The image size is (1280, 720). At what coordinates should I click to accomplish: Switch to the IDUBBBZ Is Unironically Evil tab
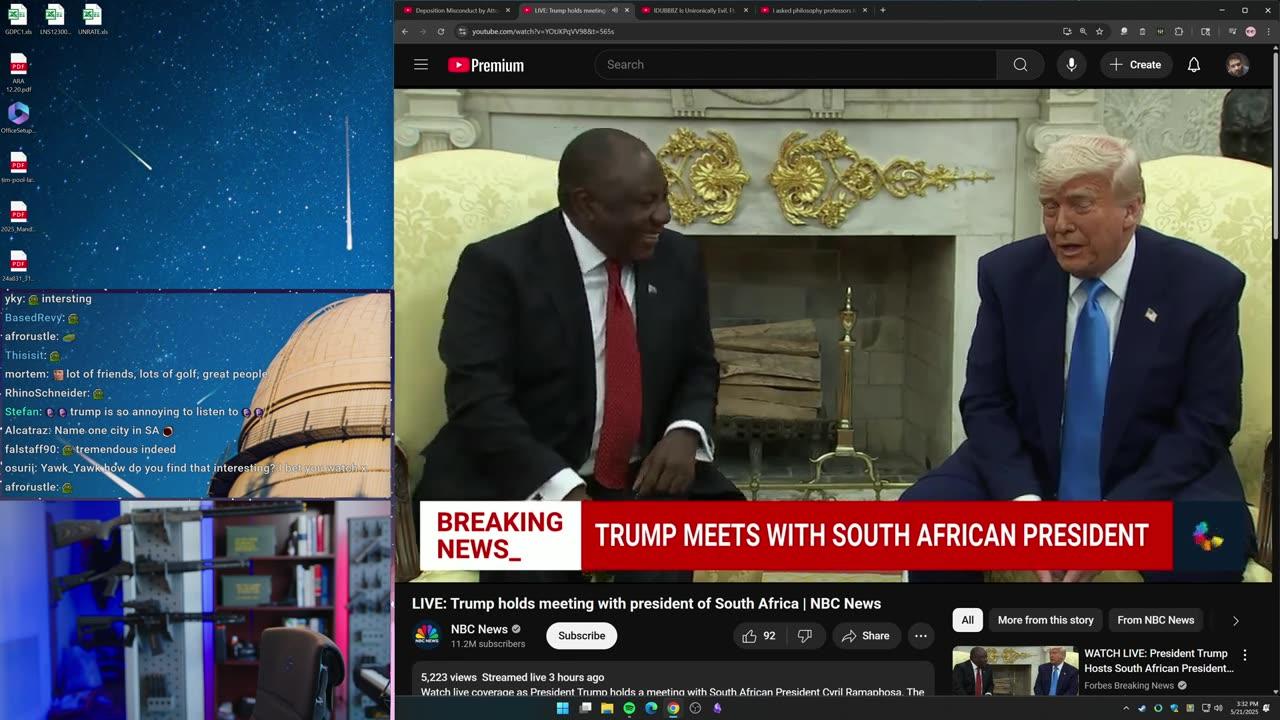tap(693, 10)
